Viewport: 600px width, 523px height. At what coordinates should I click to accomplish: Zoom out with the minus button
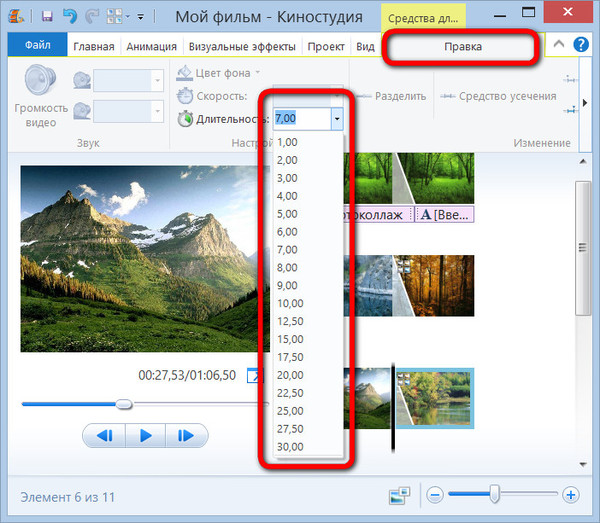pyautogui.click(x=435, y=494)
